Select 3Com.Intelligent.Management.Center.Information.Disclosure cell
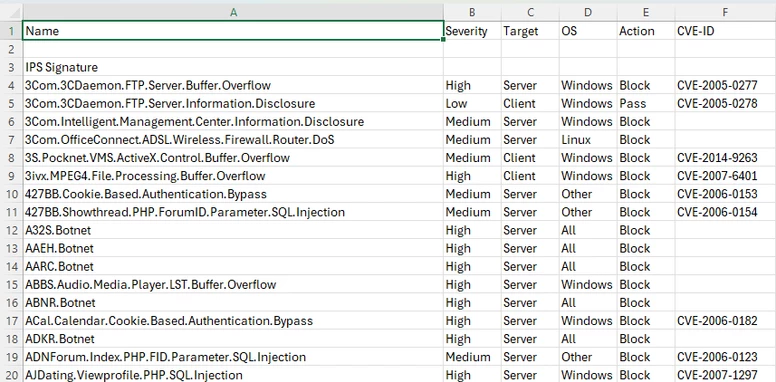The width and height of the screenshot is (776, 382). [233, 121]
